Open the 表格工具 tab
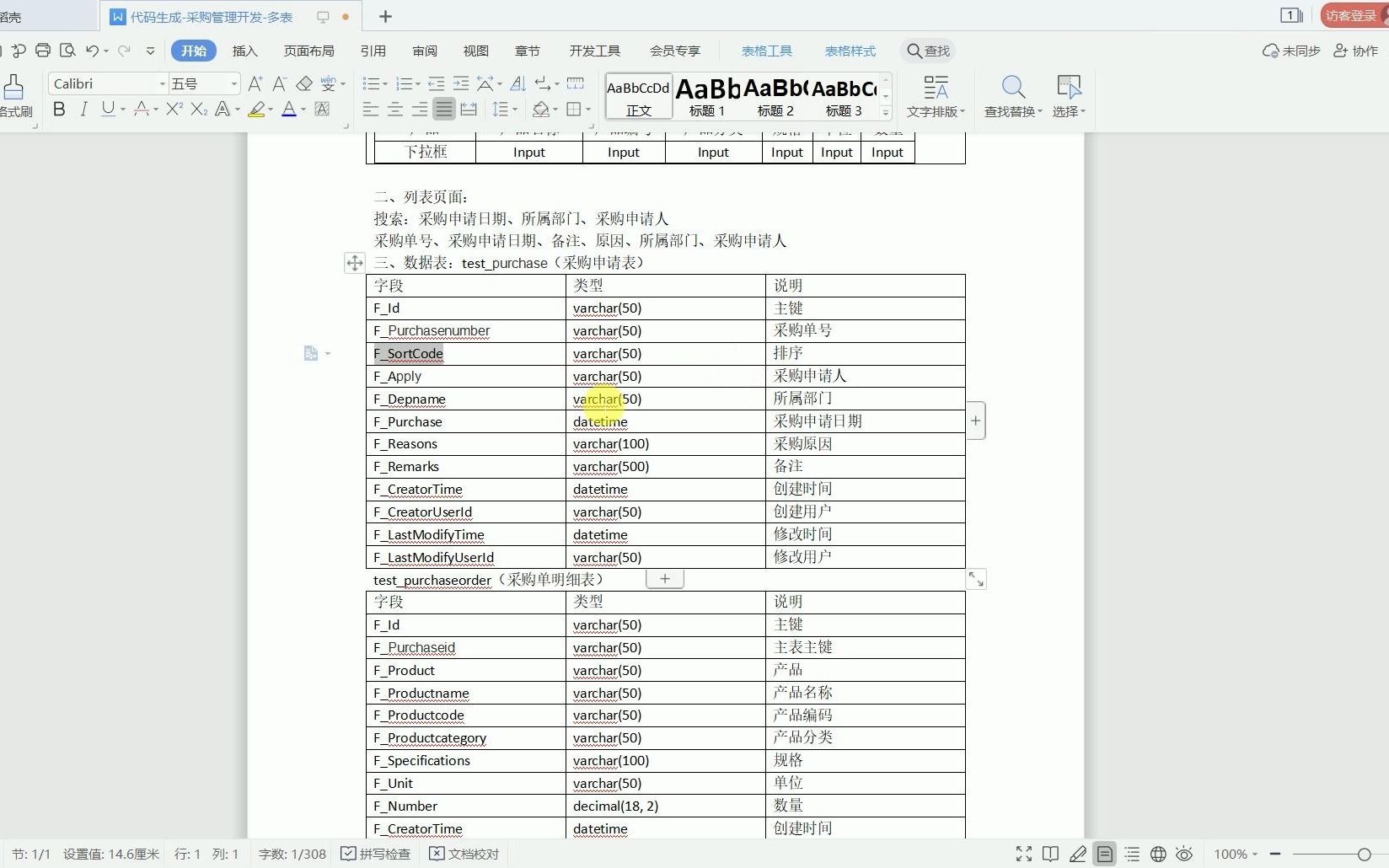The width and height of the screenshot is (1389, 868). (767, 51)
